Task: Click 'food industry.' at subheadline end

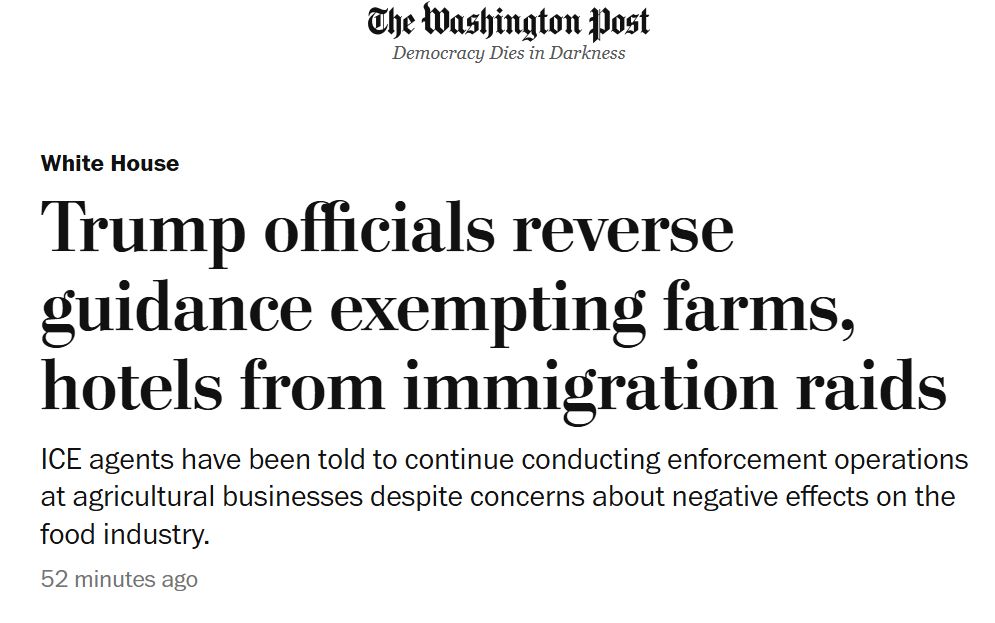Action: point(125,534)
